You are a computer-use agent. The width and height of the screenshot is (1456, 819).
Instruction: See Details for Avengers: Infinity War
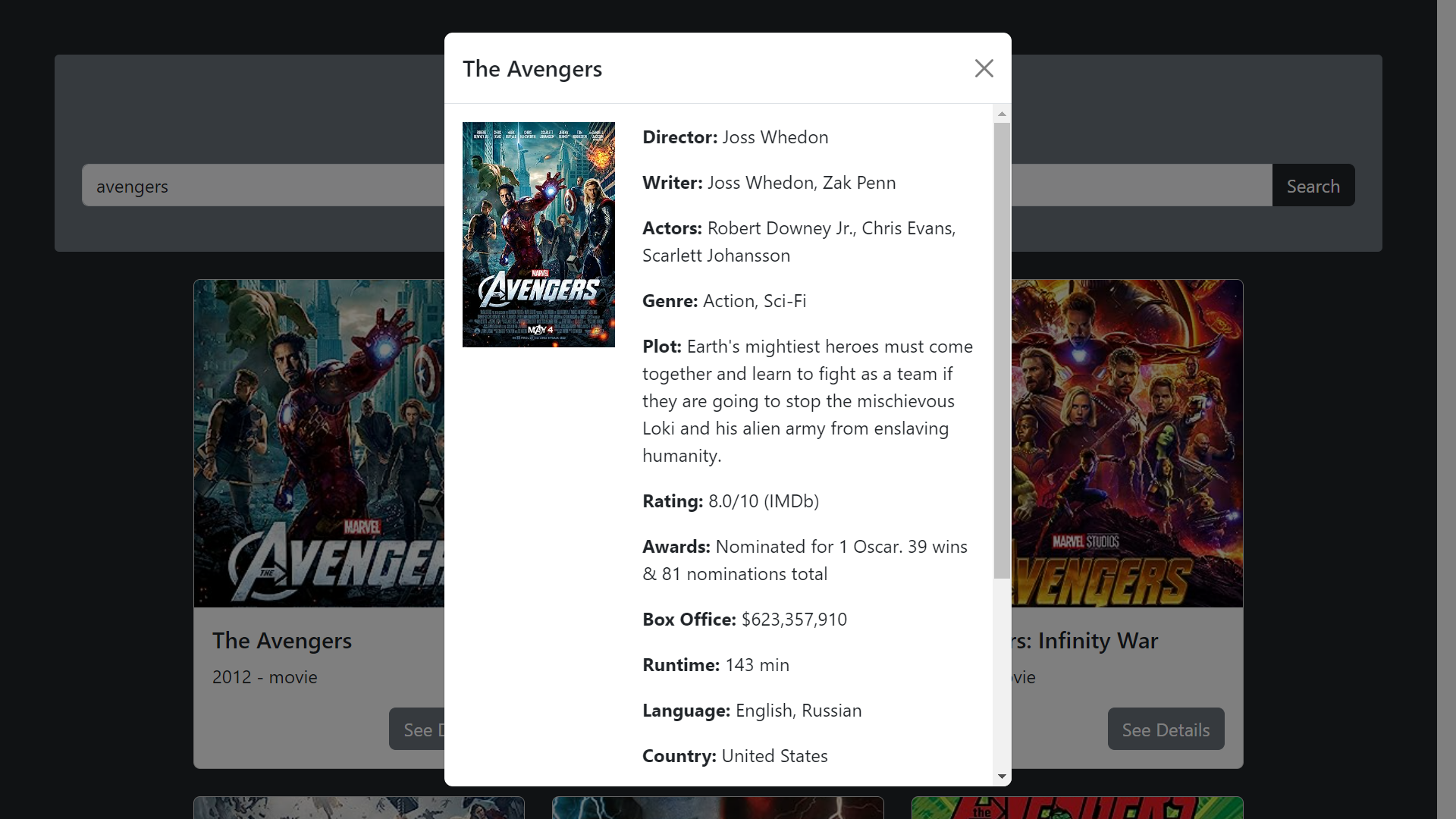point(1166,730)
